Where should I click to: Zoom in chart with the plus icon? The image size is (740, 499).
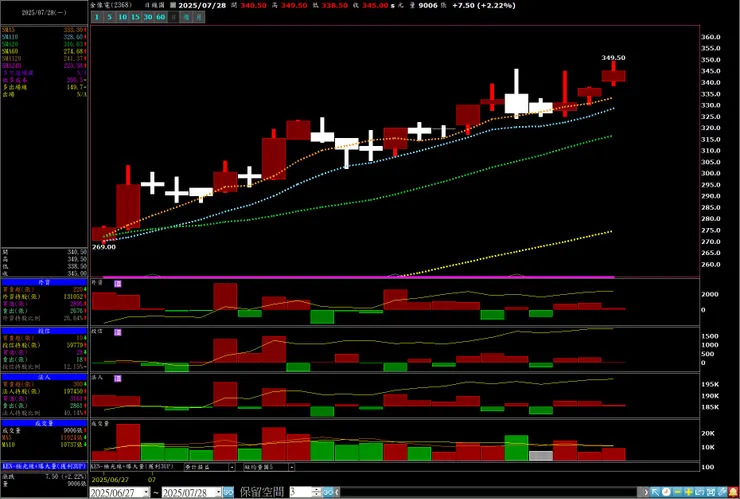click(689, 492)
